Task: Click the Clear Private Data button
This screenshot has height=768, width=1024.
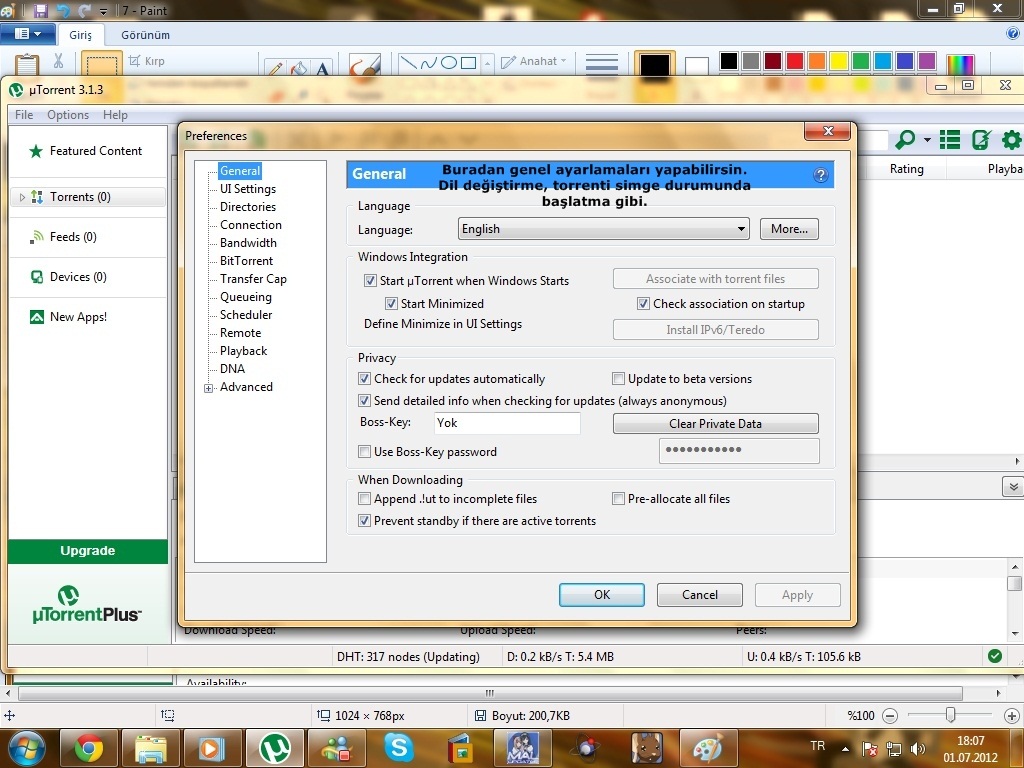Action: pyautogui.click(x=715, y=424)
